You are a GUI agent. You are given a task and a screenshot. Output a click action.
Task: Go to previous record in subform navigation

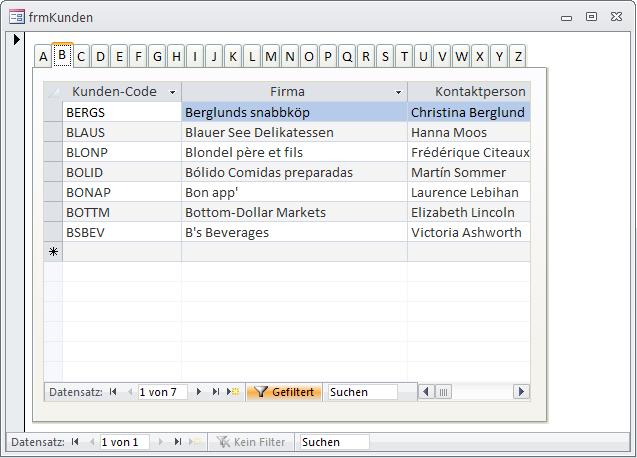[129, 392]
